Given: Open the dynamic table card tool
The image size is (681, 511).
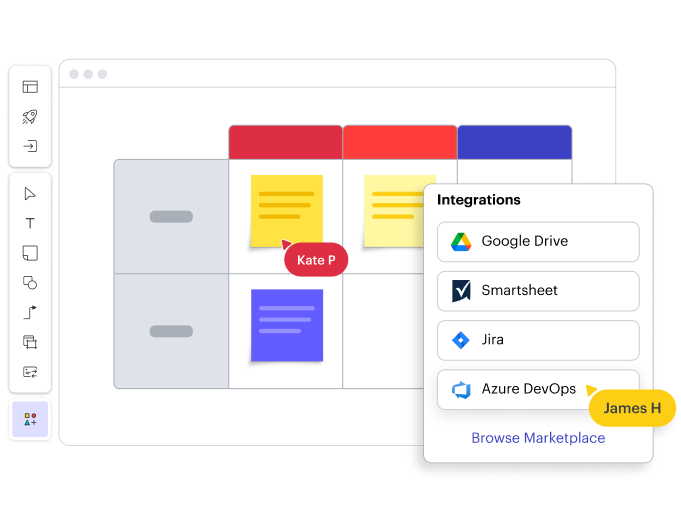Looking at the screenshot, I should click(30, 372).
